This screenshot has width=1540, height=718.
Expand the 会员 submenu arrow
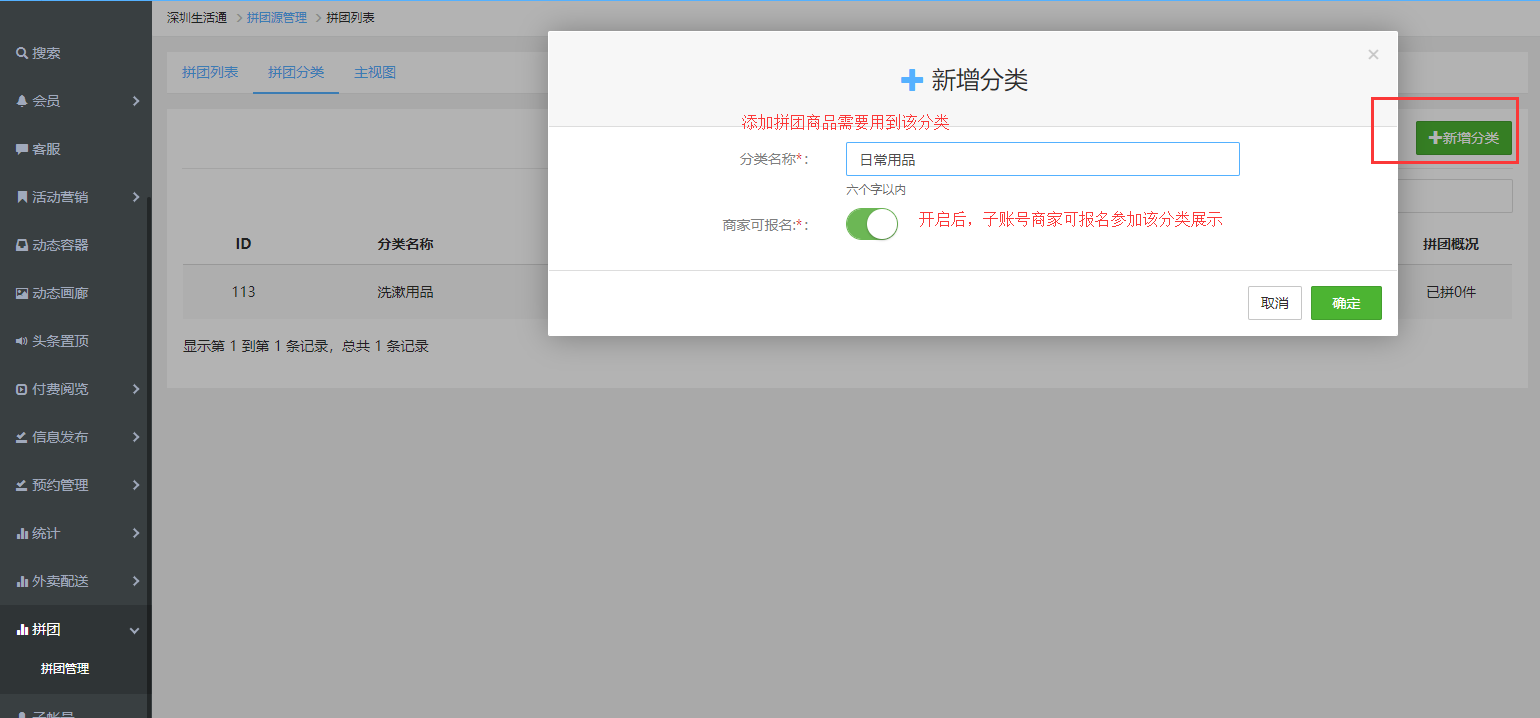pyautogui.click(x=135, y=101)
